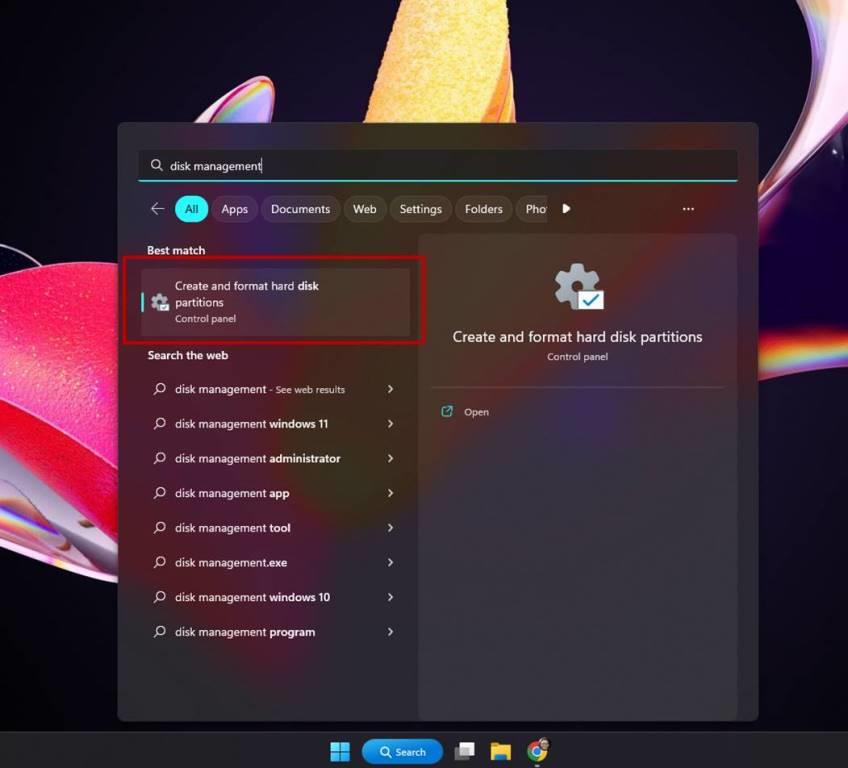848x768 pixels.
Task: Click 'Control panel' label in preview pane
Action: [x=578, y=357]
